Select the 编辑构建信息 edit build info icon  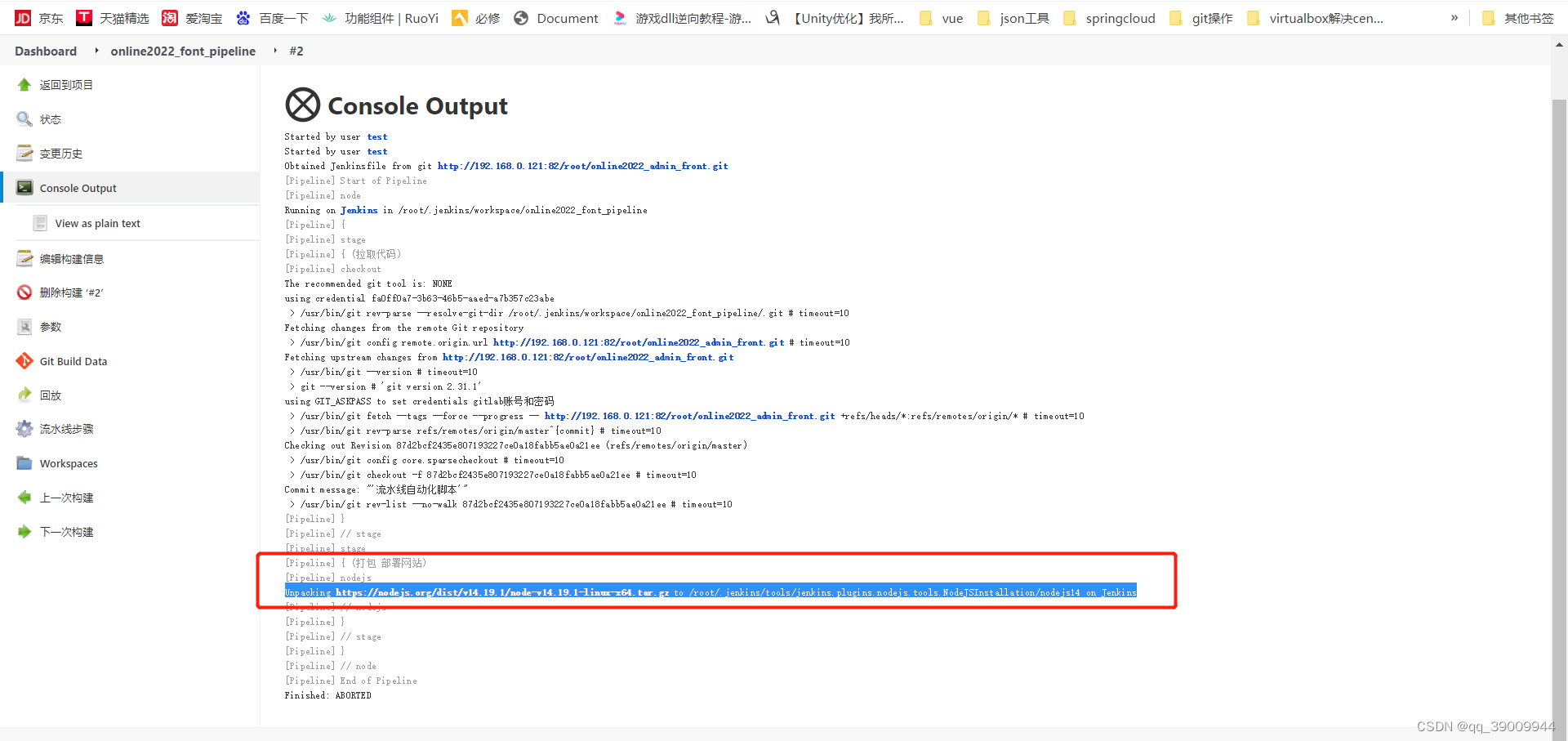click(24, 258)
